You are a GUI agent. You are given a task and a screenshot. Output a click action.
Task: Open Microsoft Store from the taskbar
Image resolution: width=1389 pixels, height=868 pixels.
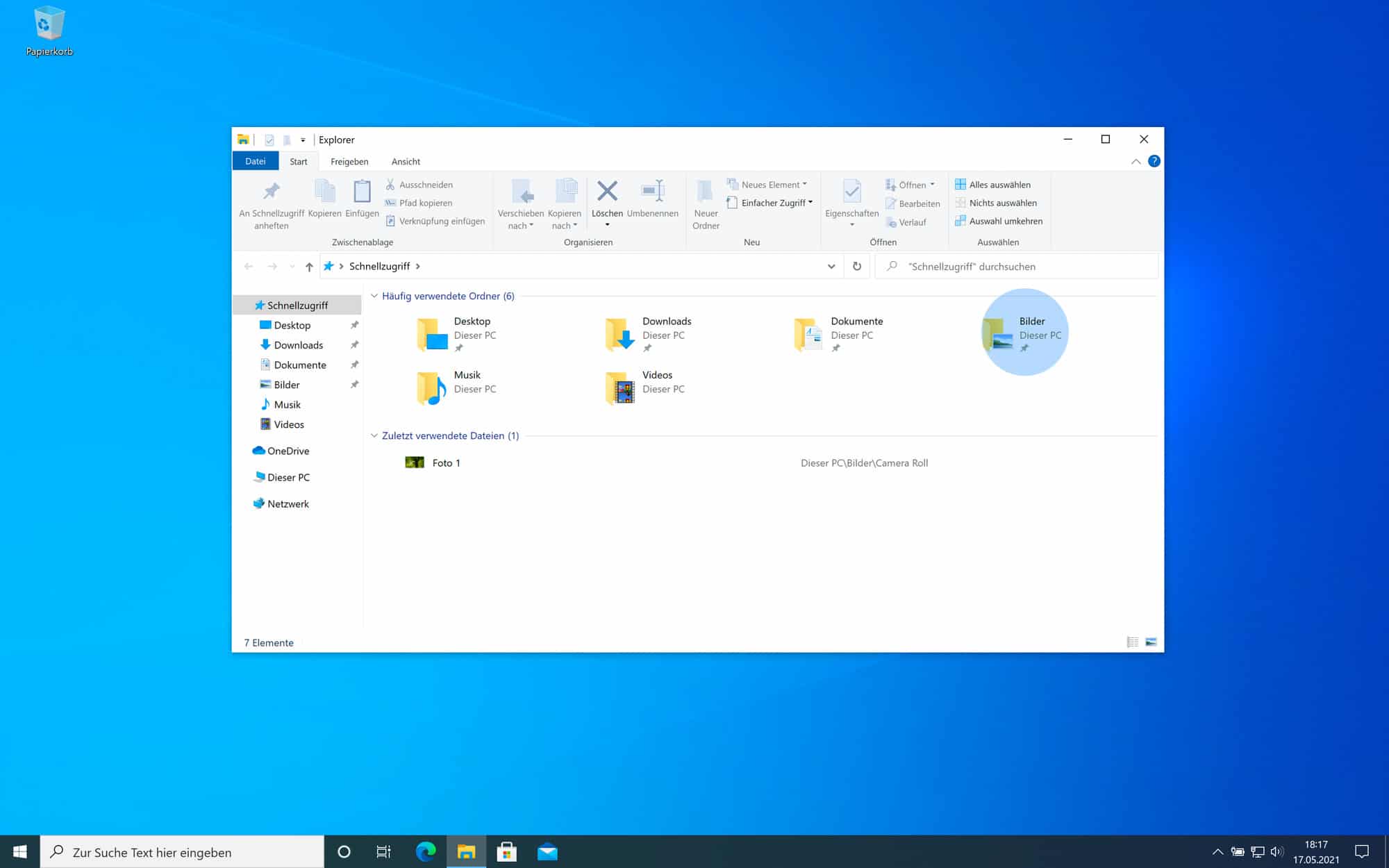[507, 852]
